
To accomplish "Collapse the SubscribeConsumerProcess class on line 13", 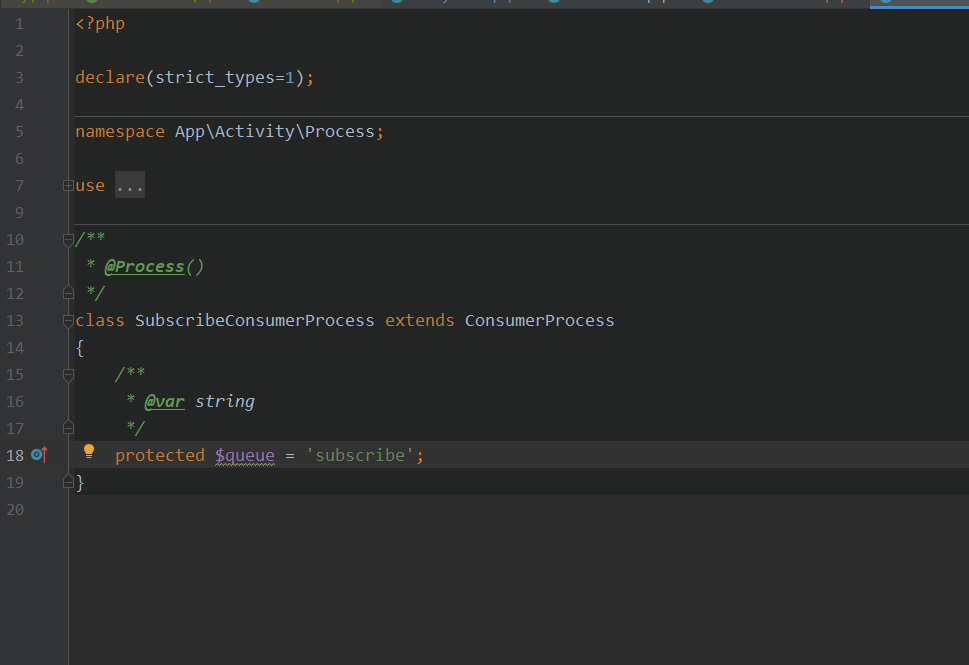I will [x=69, y=320].
